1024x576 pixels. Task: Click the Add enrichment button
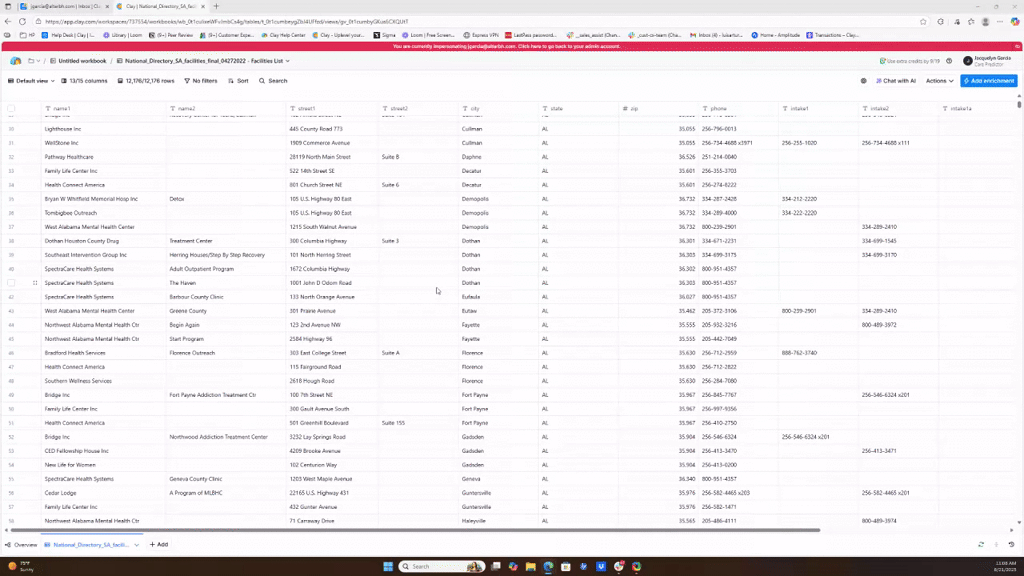tap(988, 81)
